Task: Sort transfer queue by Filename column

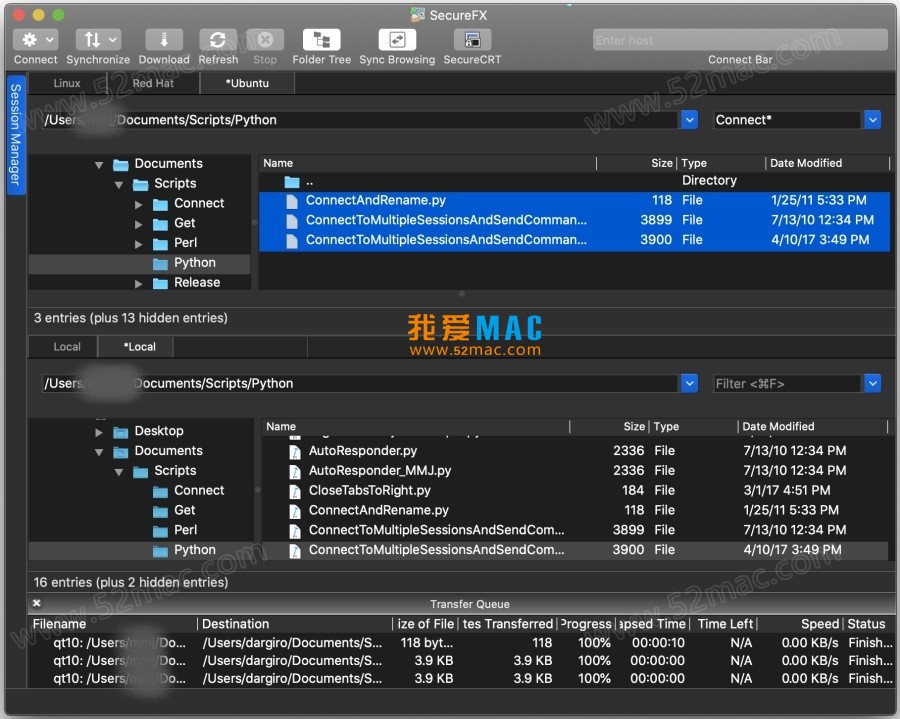Action: click(x=113, y=624)
